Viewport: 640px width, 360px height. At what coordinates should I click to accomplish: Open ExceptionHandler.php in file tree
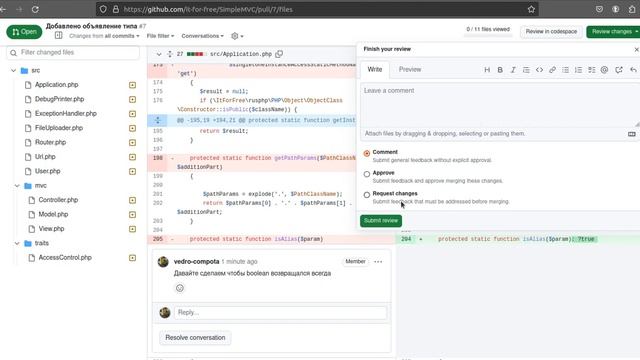tap(66, 113)
